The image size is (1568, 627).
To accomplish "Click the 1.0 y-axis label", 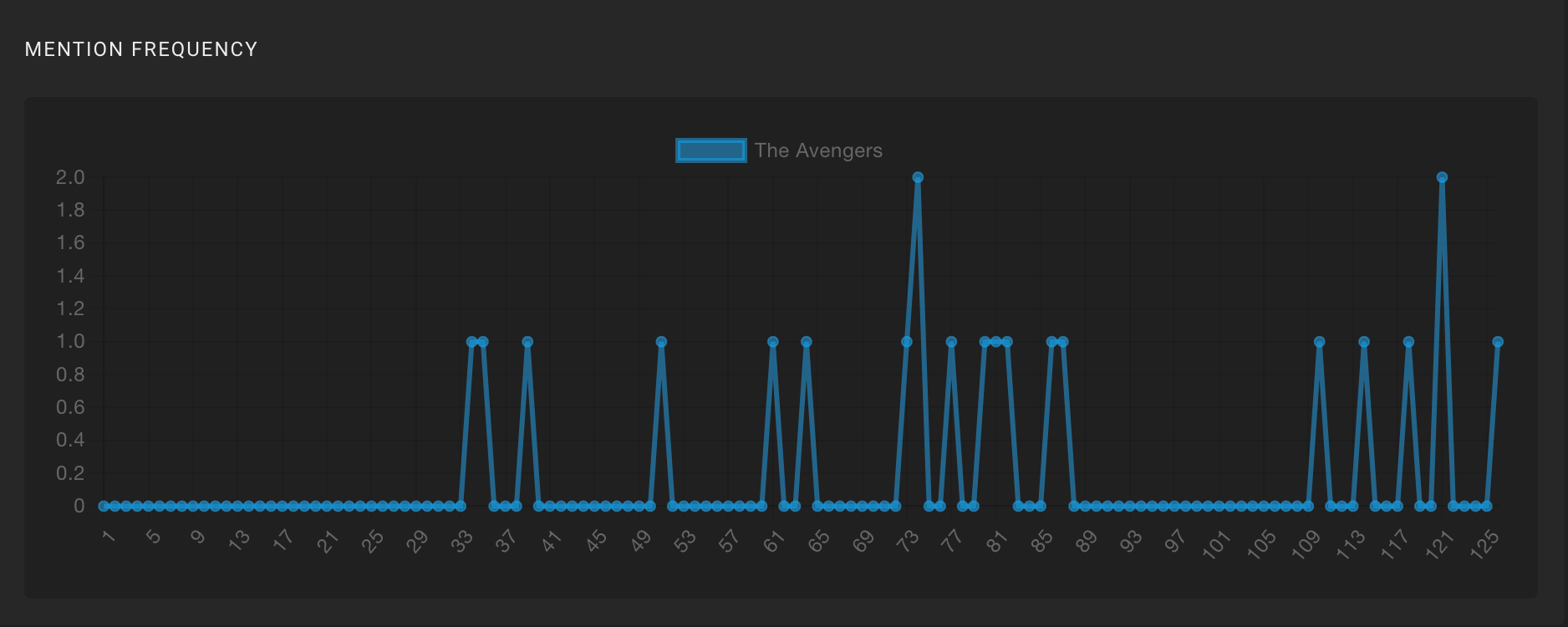I will 70,341.
